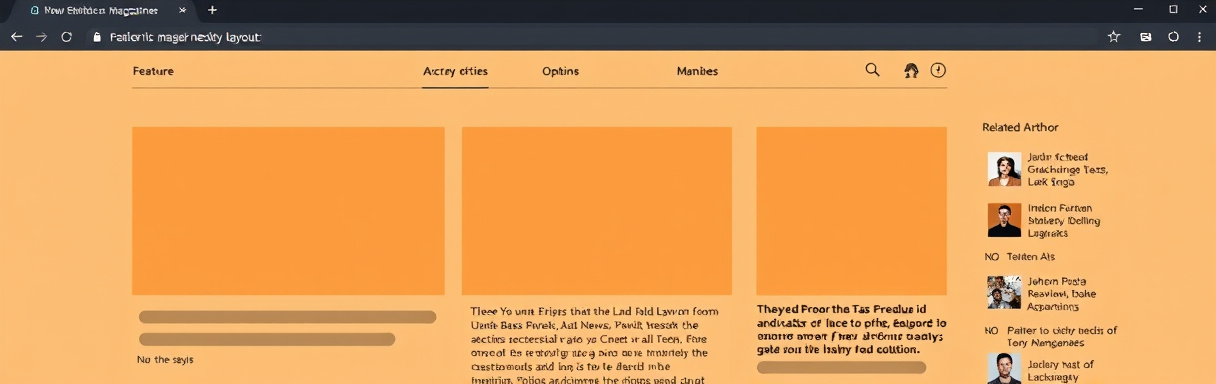Click the first placeholder bar under left article

coord(287,317)
